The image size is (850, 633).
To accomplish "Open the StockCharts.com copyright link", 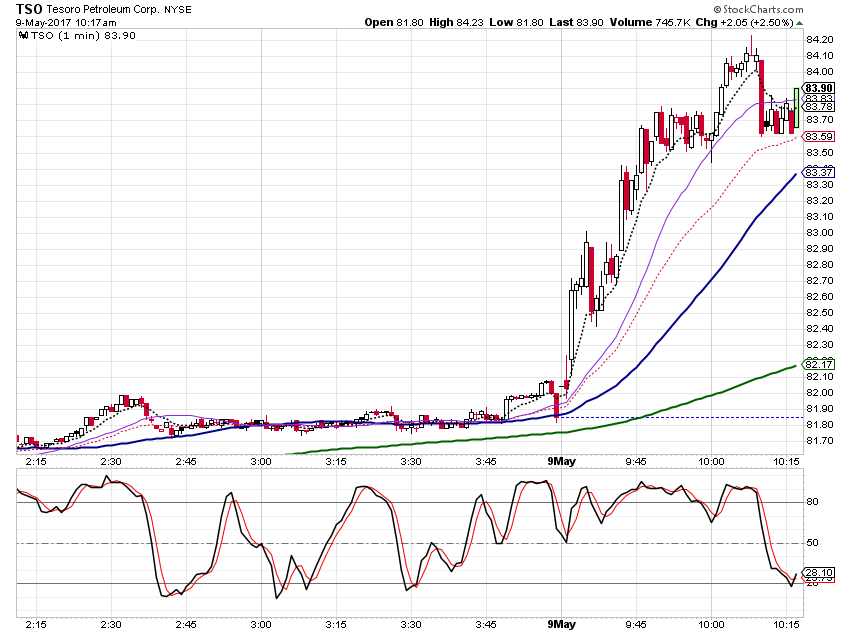I will pos(758,9).
